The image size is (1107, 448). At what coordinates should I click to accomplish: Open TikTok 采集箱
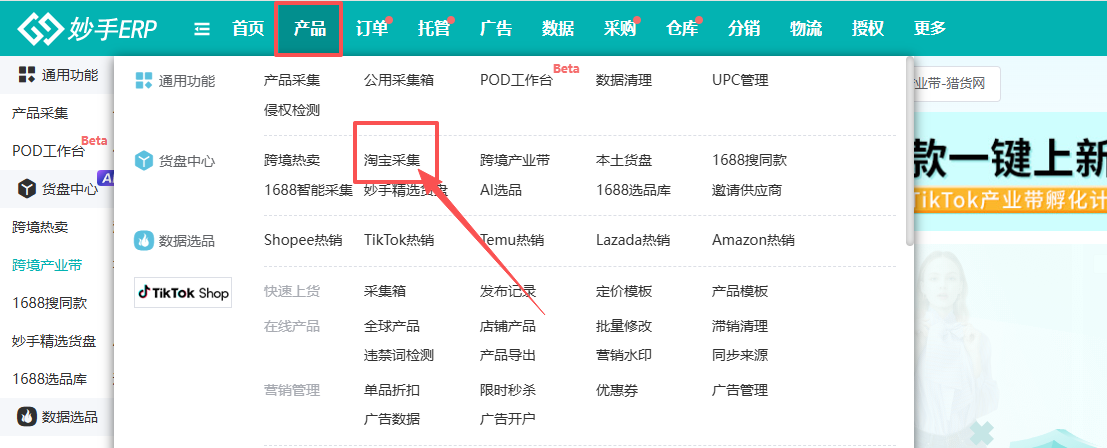click(x=385, y=291)
